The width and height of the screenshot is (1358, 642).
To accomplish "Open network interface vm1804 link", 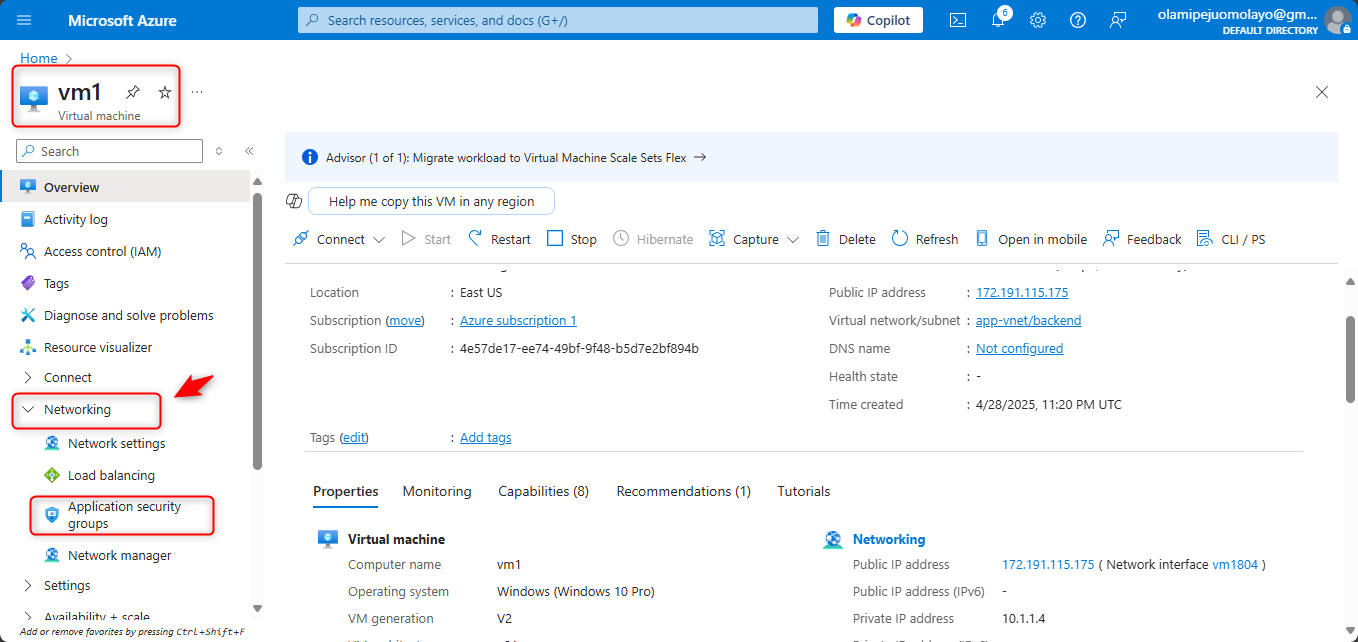I will pos(1237,564).
